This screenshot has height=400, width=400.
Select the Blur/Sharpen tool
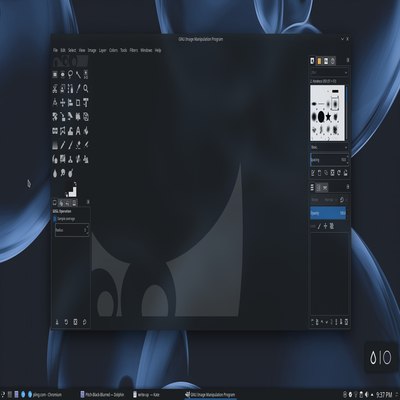point(55,173)
